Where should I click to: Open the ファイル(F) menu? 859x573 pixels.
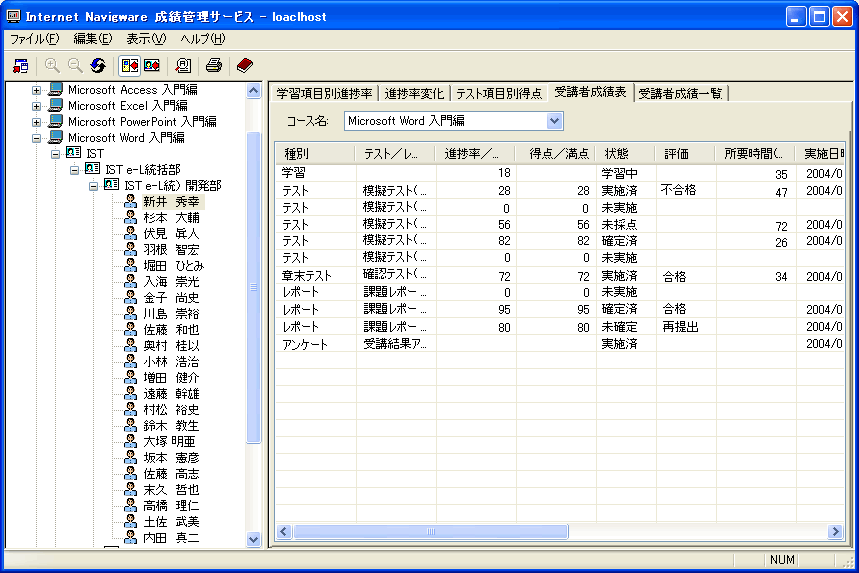point(35,39)
